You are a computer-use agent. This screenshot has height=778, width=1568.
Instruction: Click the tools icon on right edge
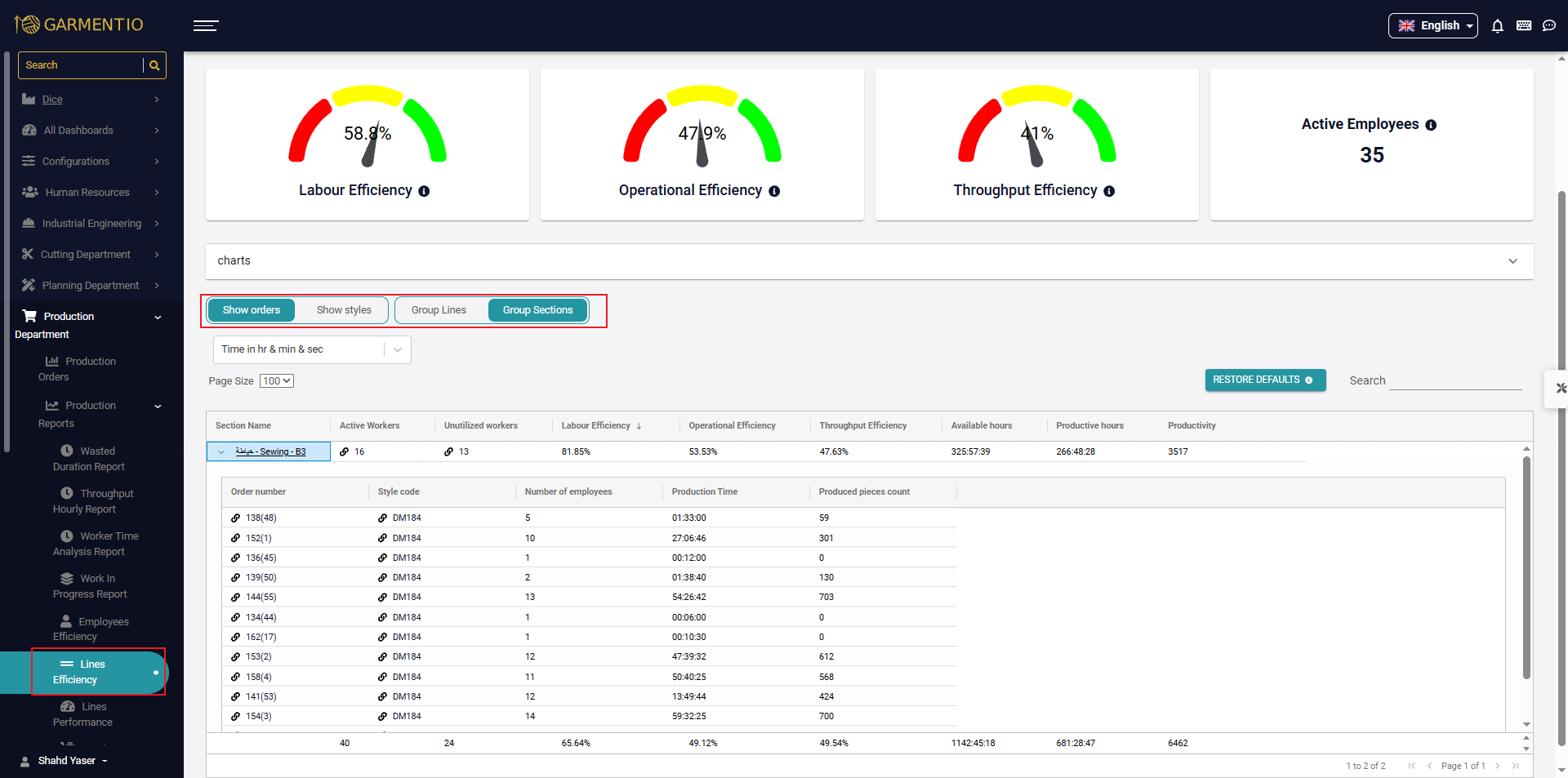[x=1560, y=389]
